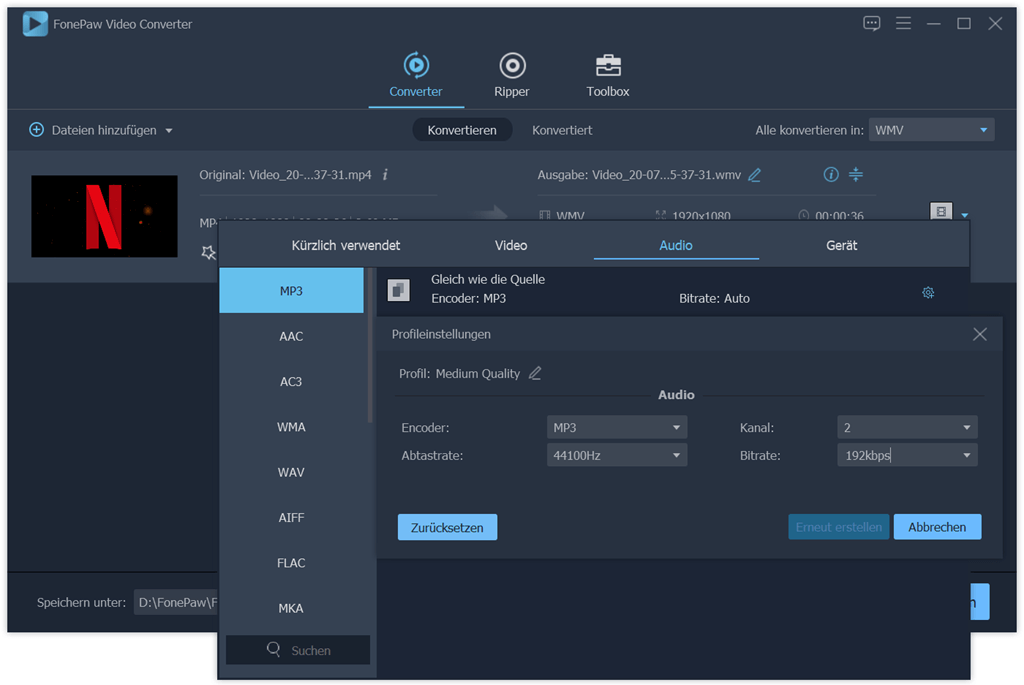
Task: Open output media info icon
Action: point(831,174)
